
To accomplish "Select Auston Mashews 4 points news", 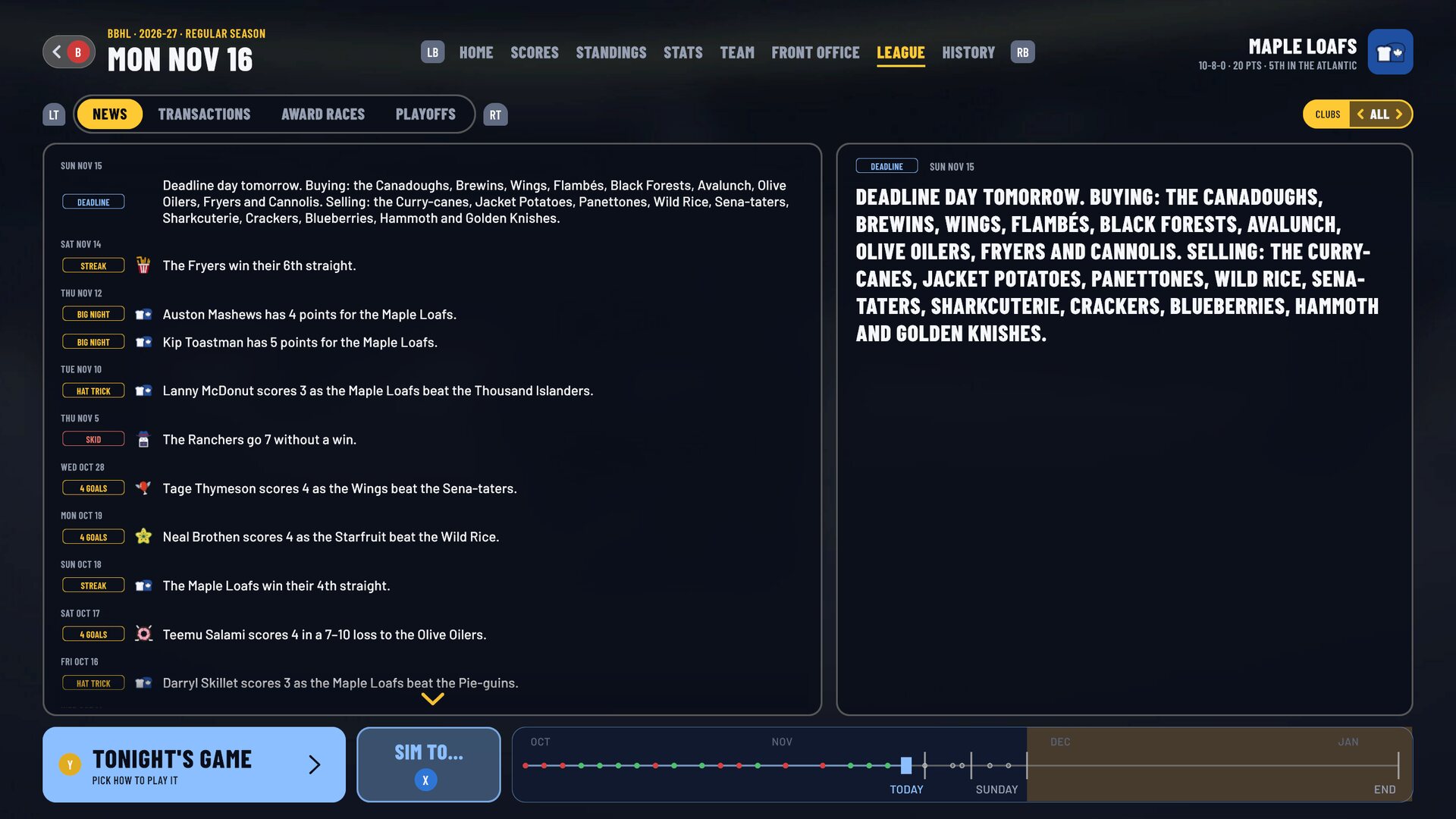I will [x=432, y=314].
